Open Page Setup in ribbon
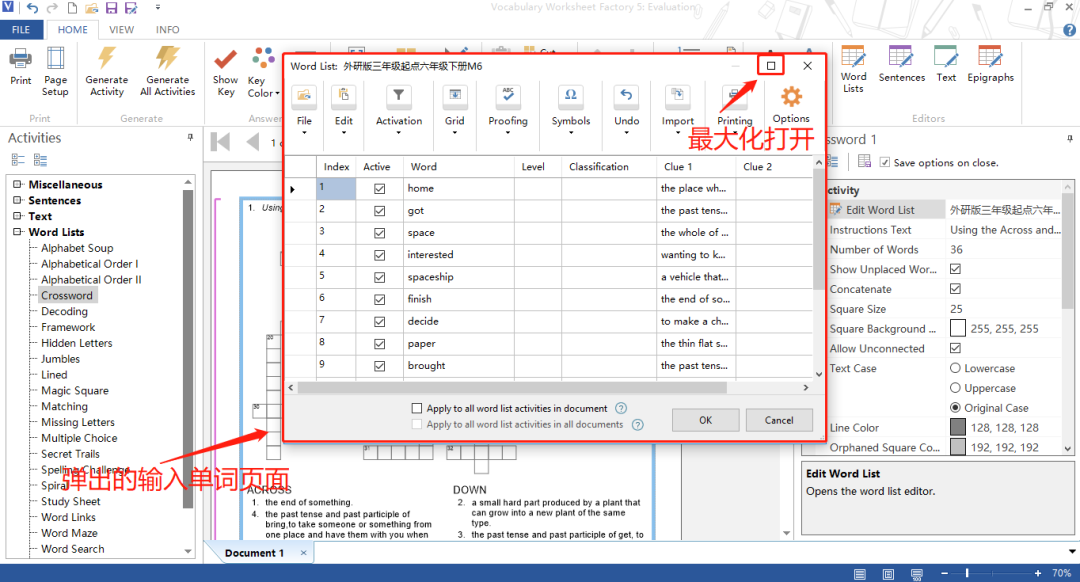 point(55,59)
